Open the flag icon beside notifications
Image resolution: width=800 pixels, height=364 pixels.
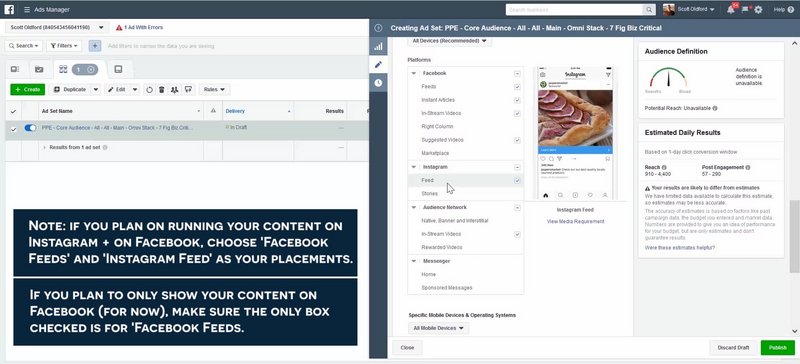[745, 9]
